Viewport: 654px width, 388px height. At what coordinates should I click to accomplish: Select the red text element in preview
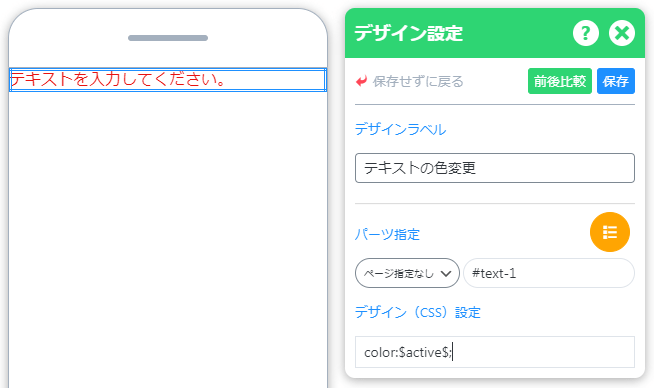click(118, 79)
